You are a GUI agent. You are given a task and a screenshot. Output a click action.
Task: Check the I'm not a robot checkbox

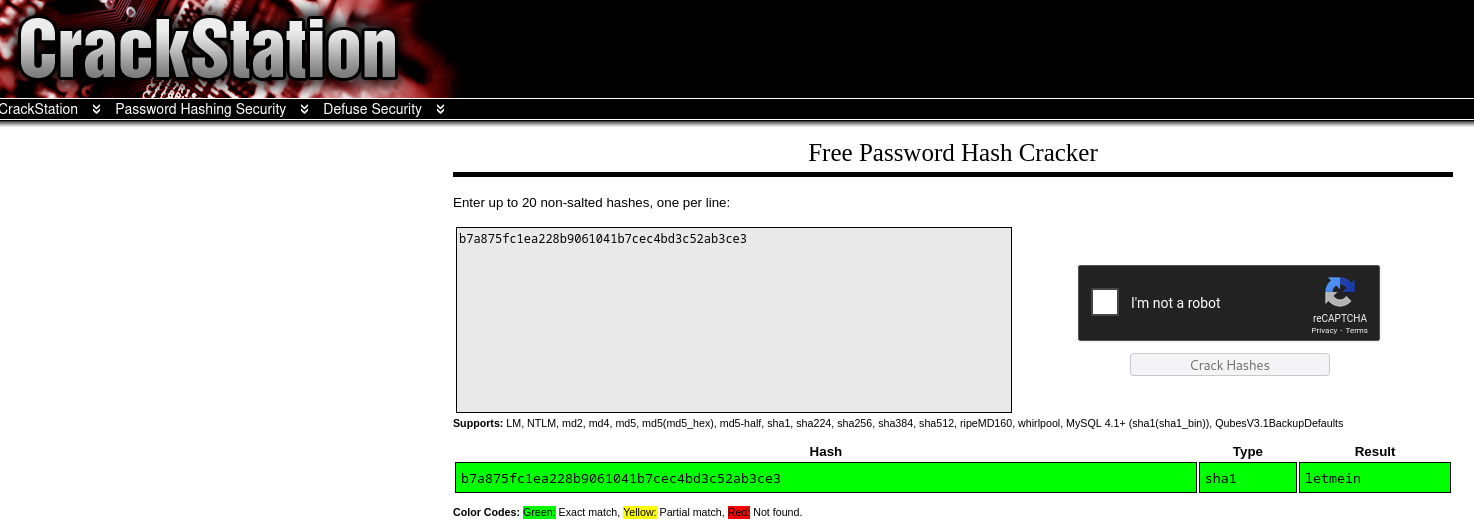[x=1105, y=302]
